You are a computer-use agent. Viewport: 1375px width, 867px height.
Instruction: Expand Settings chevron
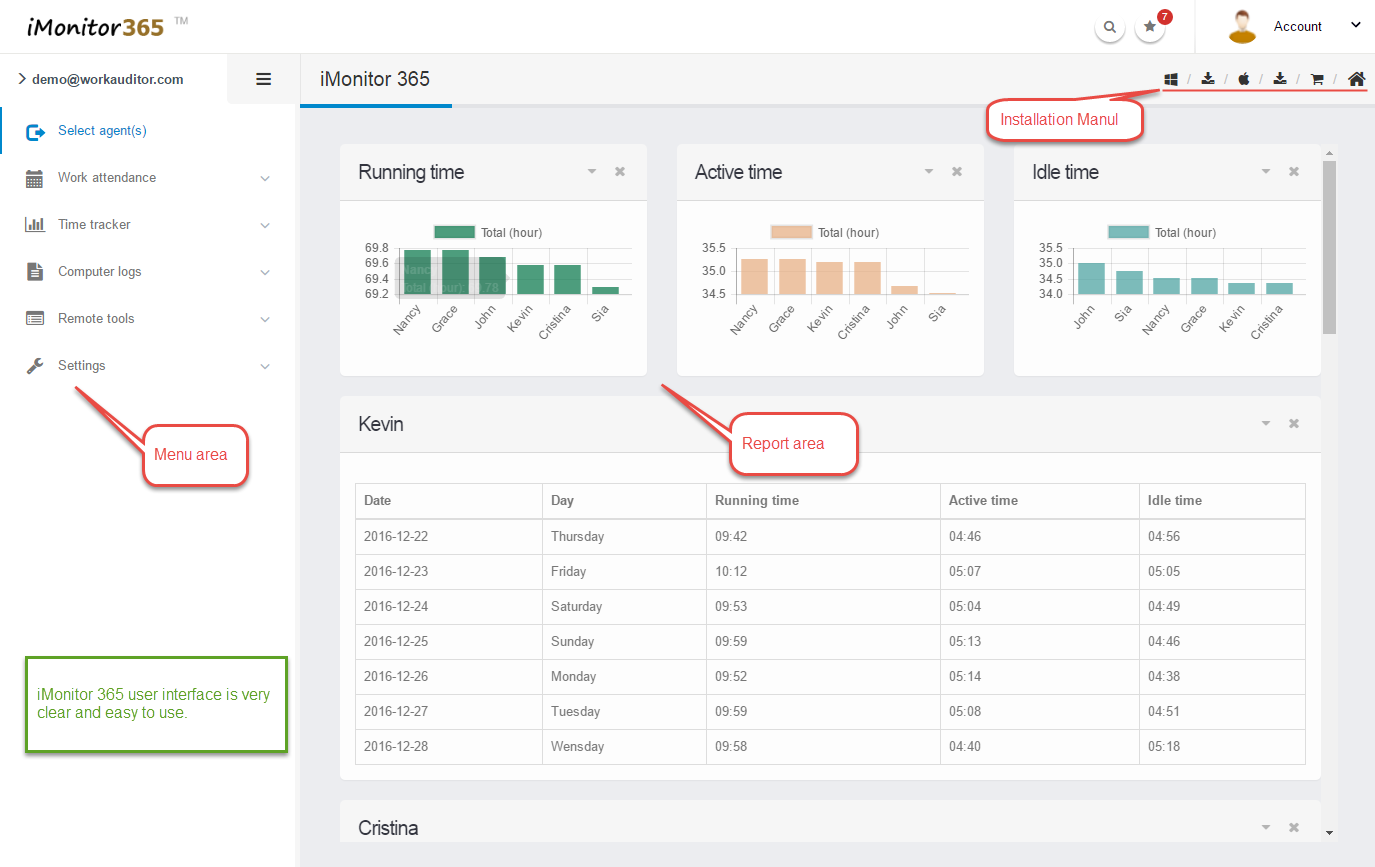tap(265, 367)
